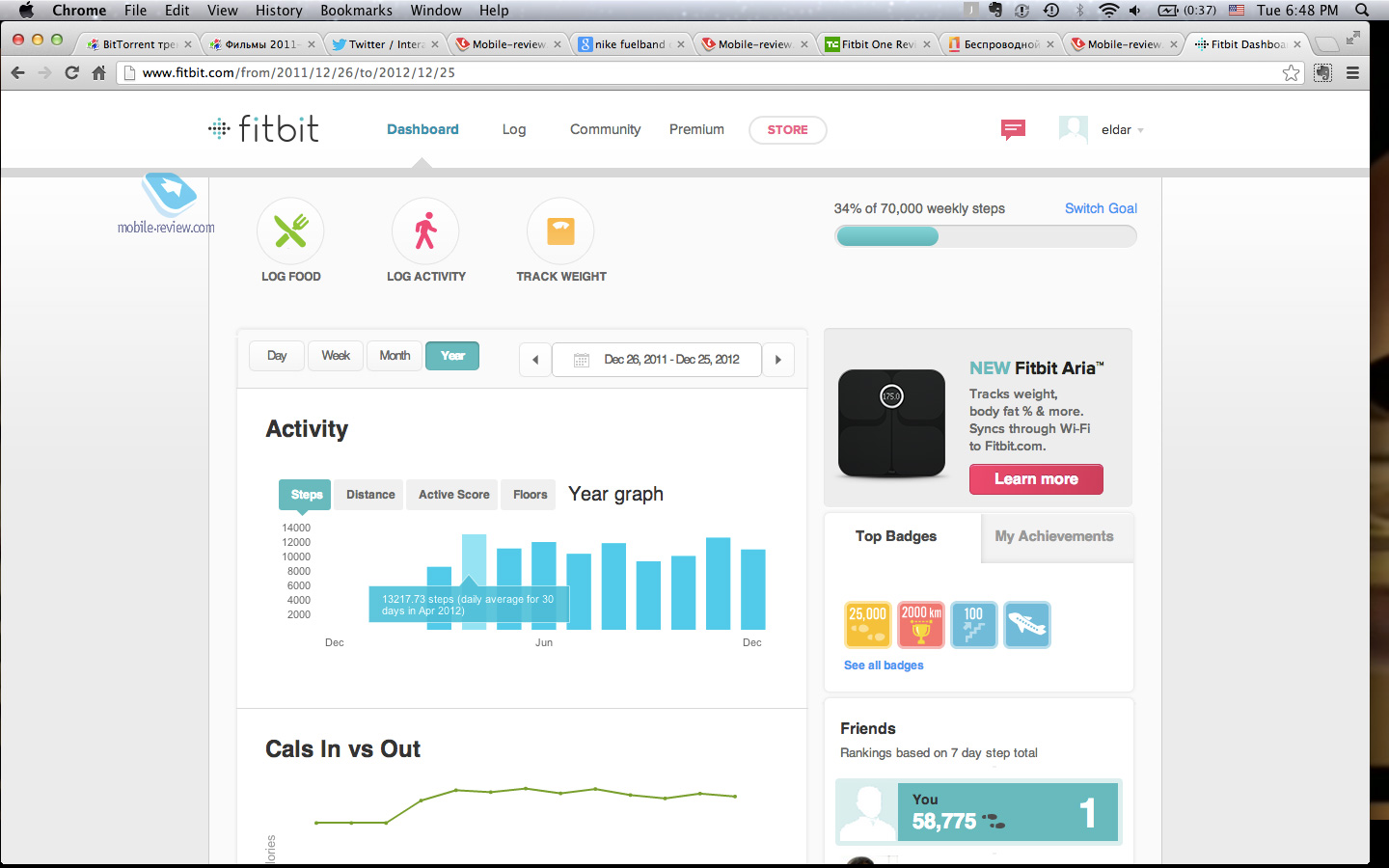Image resolution: width=1389 pixels, height=868 pixels.
Task: Switch graph view to Month
Action: click(395, 356)
